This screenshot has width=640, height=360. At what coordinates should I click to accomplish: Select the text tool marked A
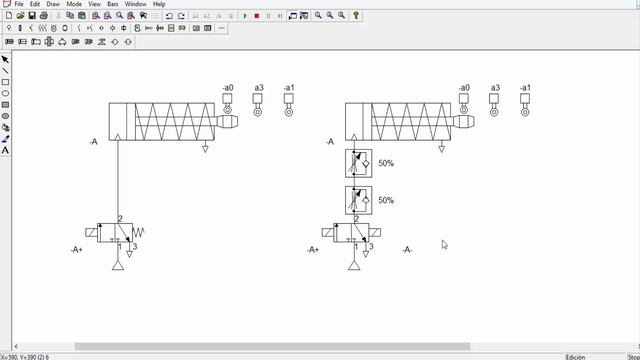click(x=5, y=150)
